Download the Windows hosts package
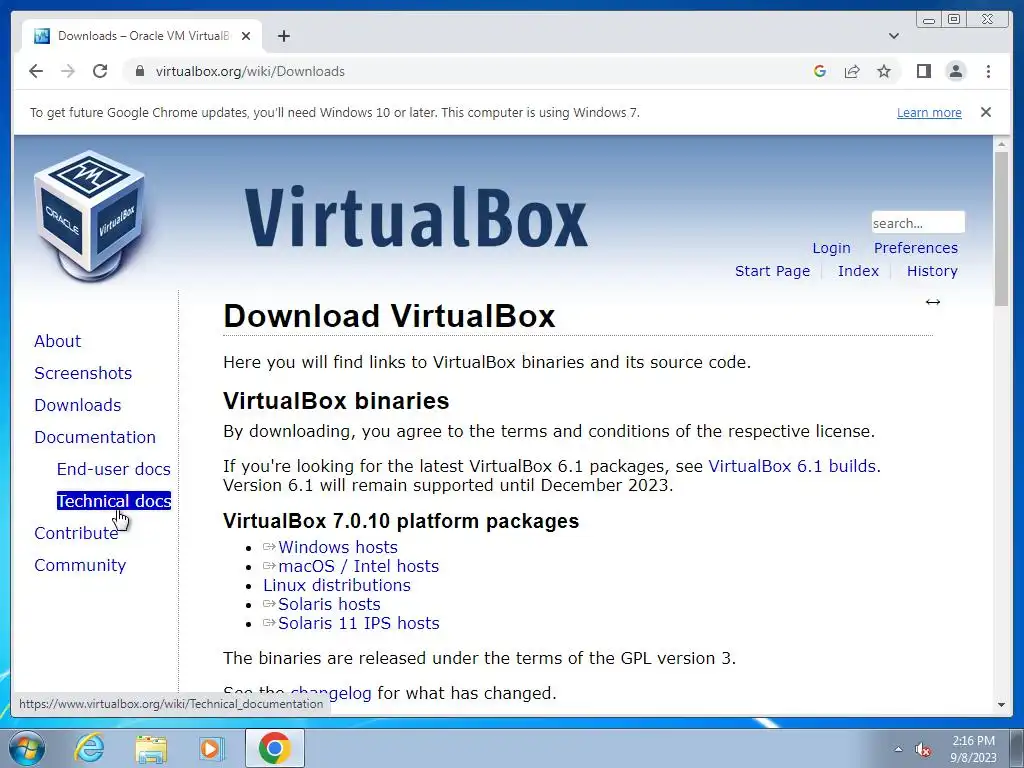 pos(338,547)
